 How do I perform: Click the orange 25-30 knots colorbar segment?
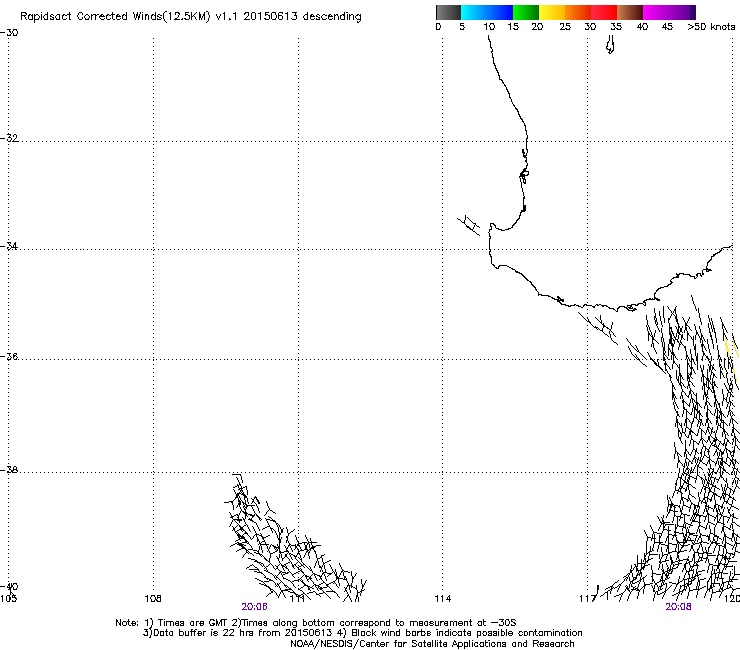coord(578,12)
